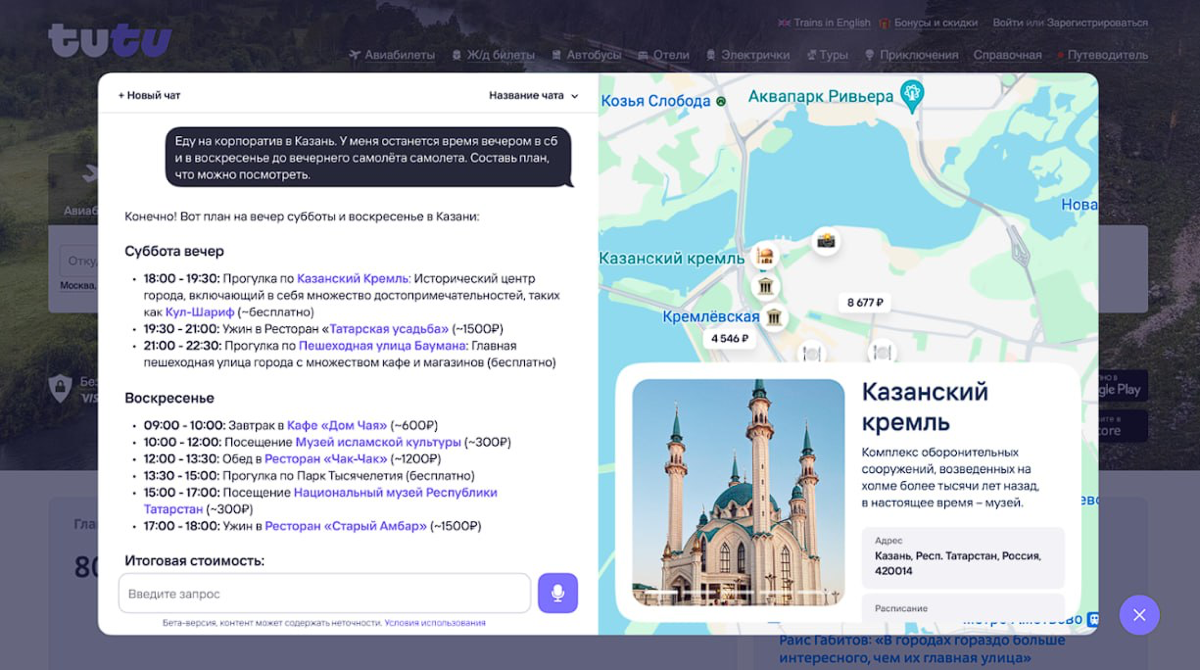Start a new chat via Новый чат

pyautogui.click(x=150, y=95)
